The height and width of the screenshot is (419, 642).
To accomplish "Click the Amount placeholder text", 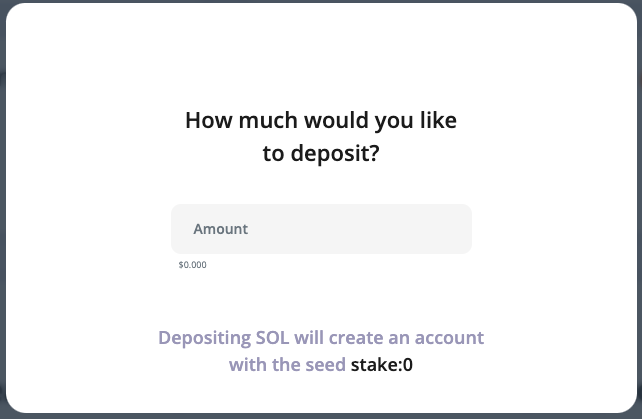I will pyautogui.click(x=221, y=229).
